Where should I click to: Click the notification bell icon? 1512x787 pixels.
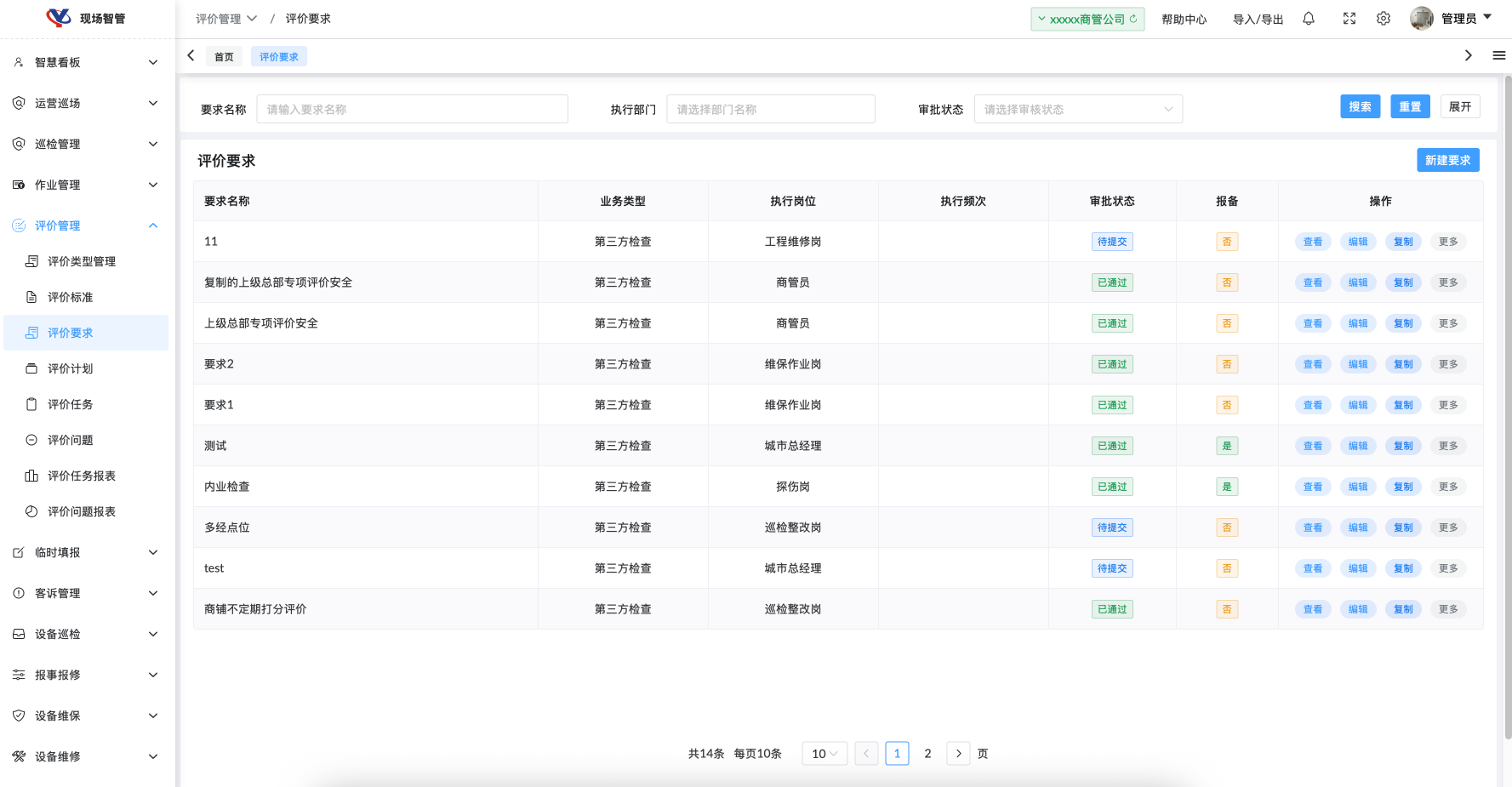[1309, 19]
